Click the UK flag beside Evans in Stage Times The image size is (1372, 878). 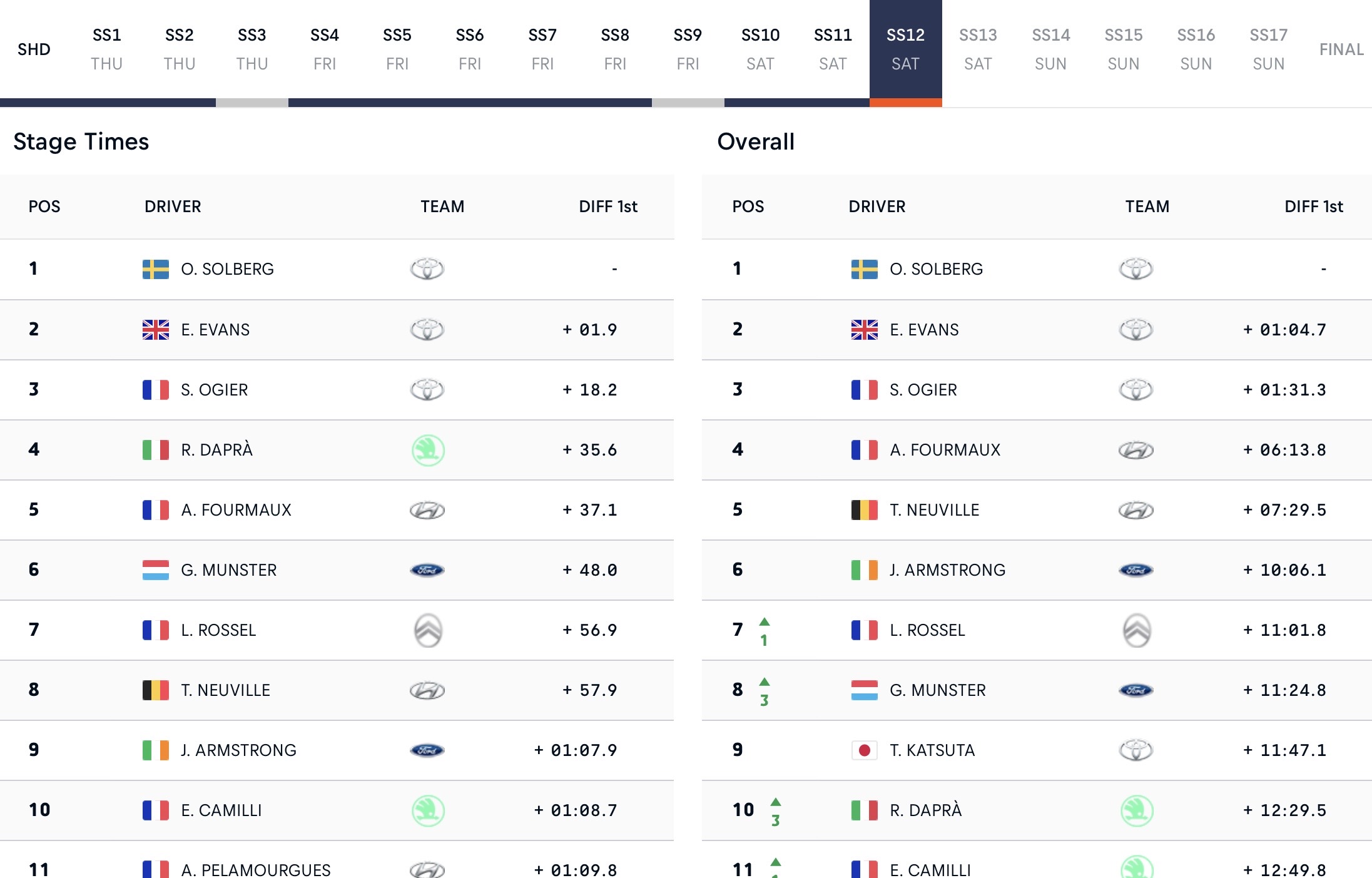(x=155, y=330)
